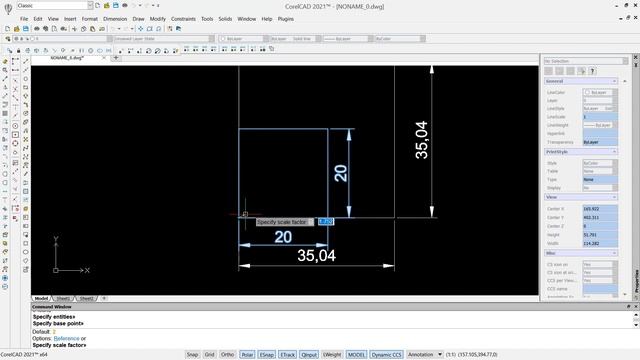Click LineScale value field in Properties
This screenshot has height=360, width=640.
pos(600,117)
